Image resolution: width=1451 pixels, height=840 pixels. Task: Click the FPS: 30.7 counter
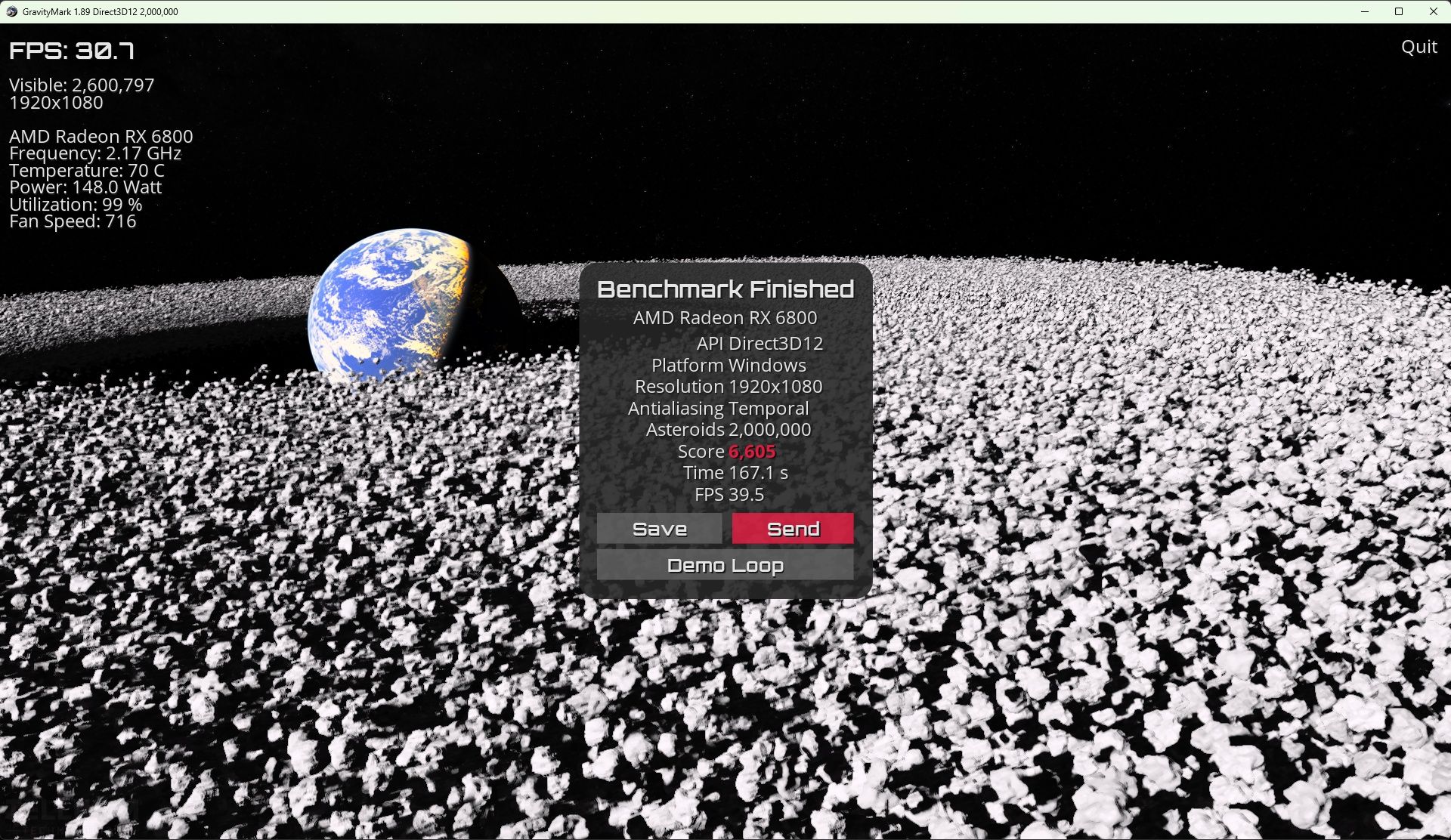(72, 51)
